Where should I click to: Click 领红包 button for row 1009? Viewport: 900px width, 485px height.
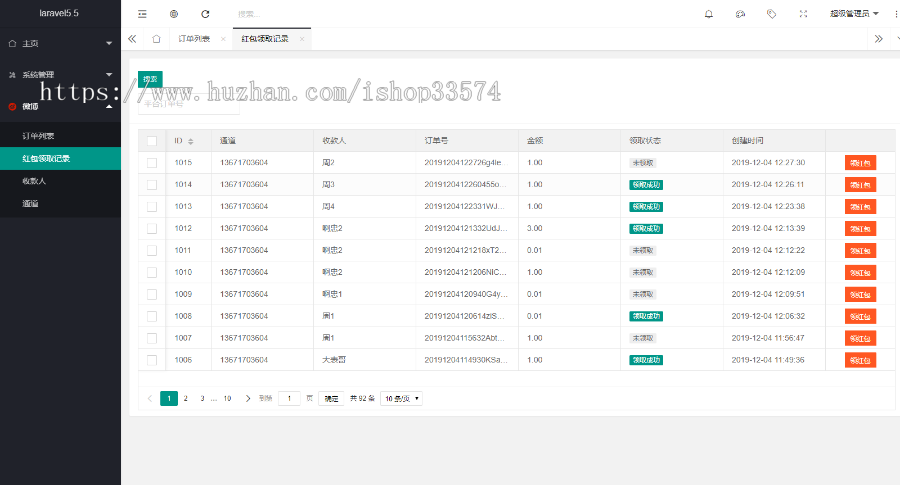point(860,294)
